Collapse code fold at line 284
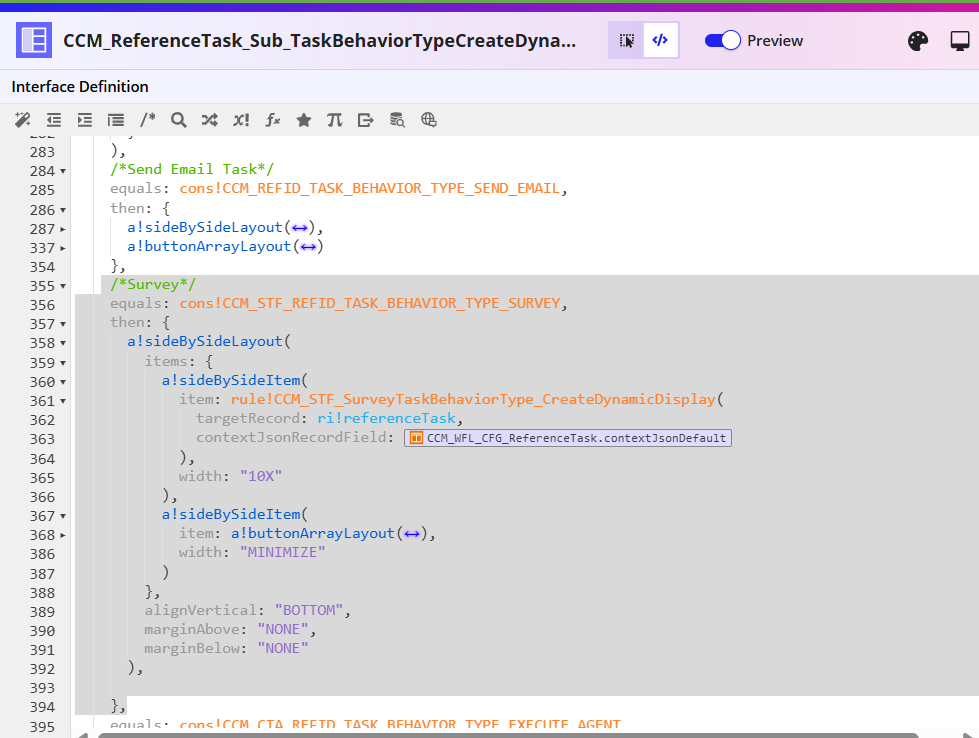The image size is (979, 738). [63, 171]
